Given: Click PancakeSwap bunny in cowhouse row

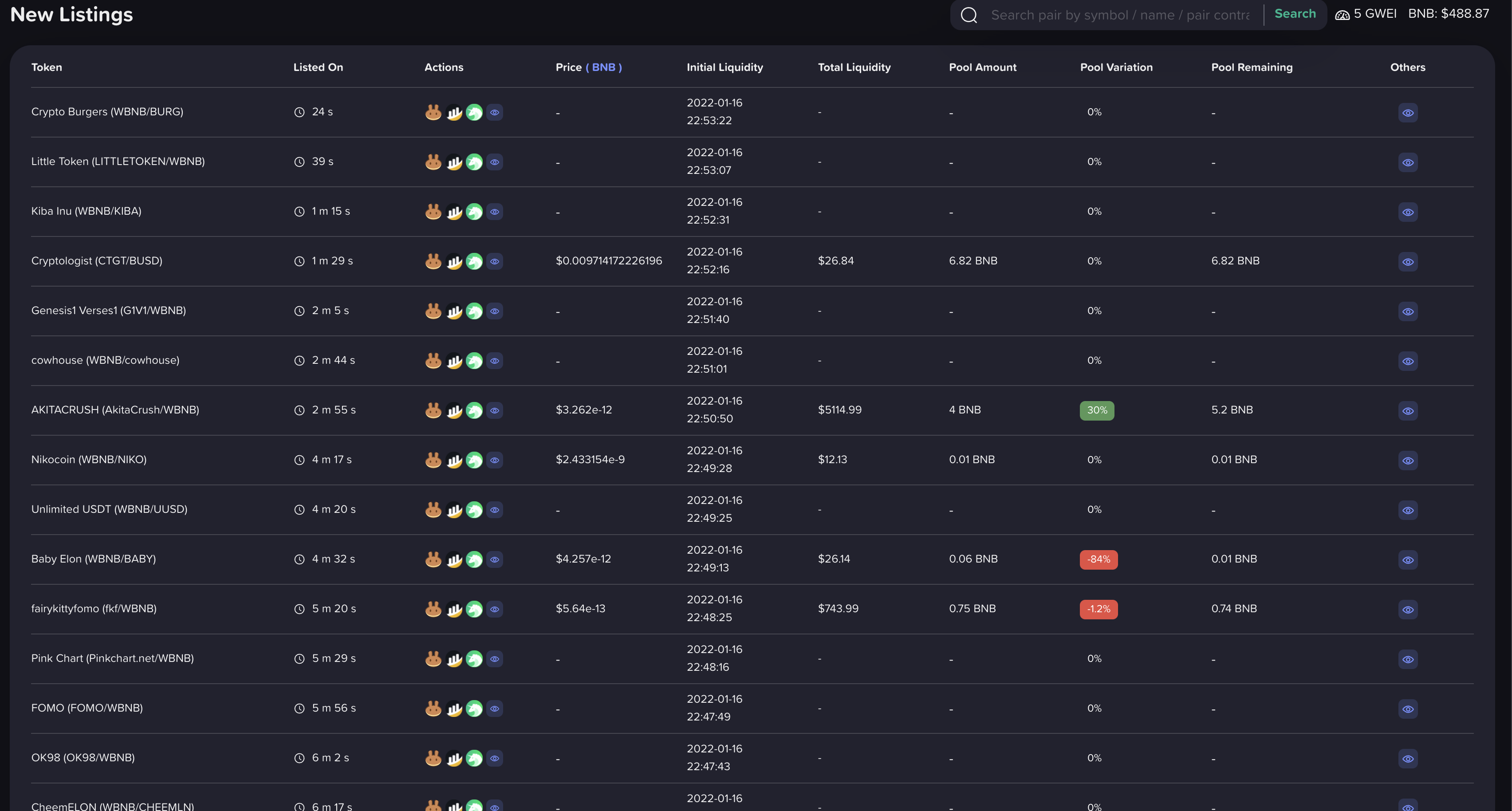Looking at the screenshot, I should (x=433, y=360).
